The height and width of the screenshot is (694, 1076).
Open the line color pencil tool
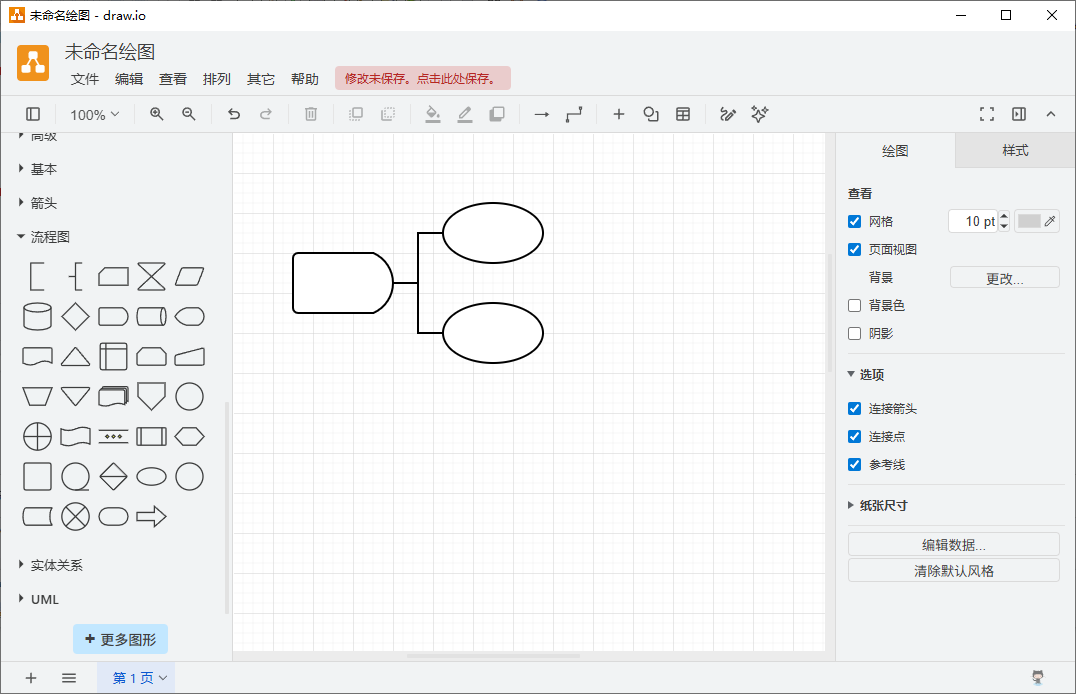coord(465,114)
